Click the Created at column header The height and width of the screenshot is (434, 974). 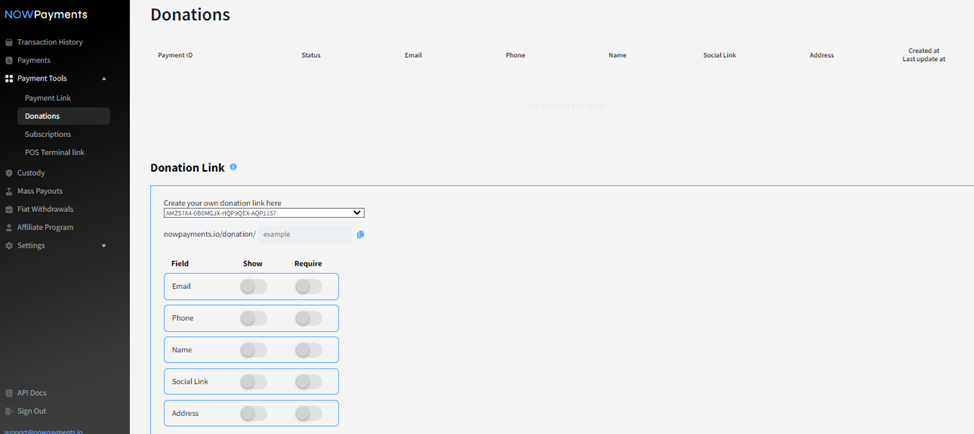pos(924,51)
